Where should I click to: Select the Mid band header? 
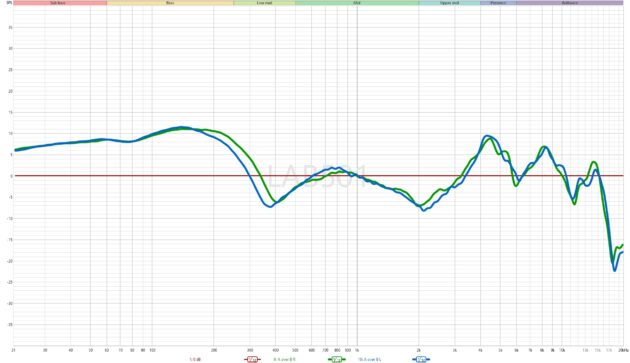(357, 3)
